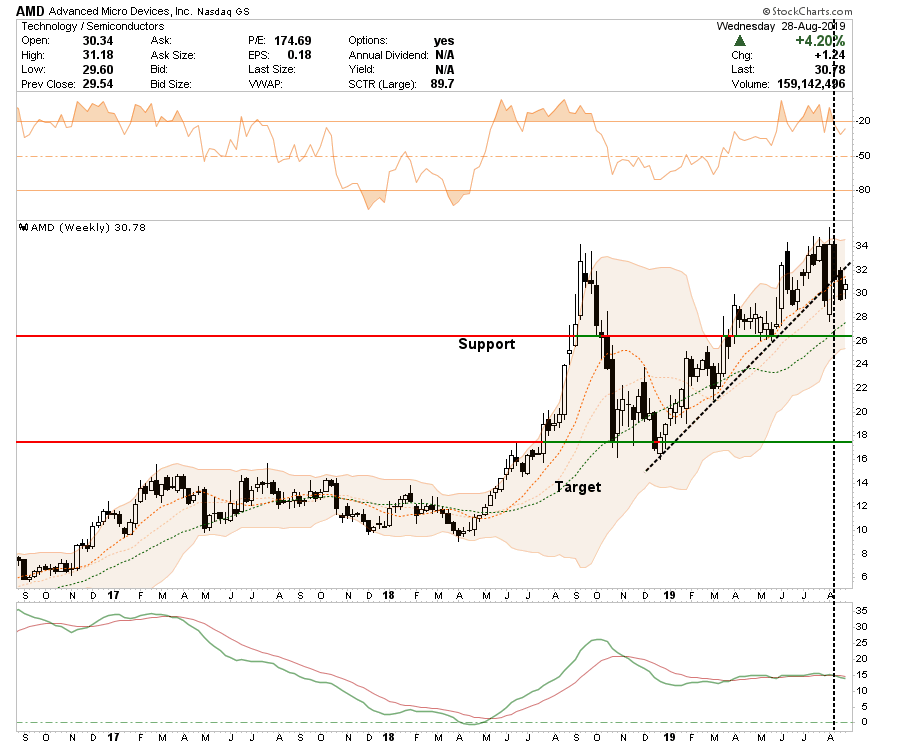Click the +4.20% percent change

pos(820,41)
